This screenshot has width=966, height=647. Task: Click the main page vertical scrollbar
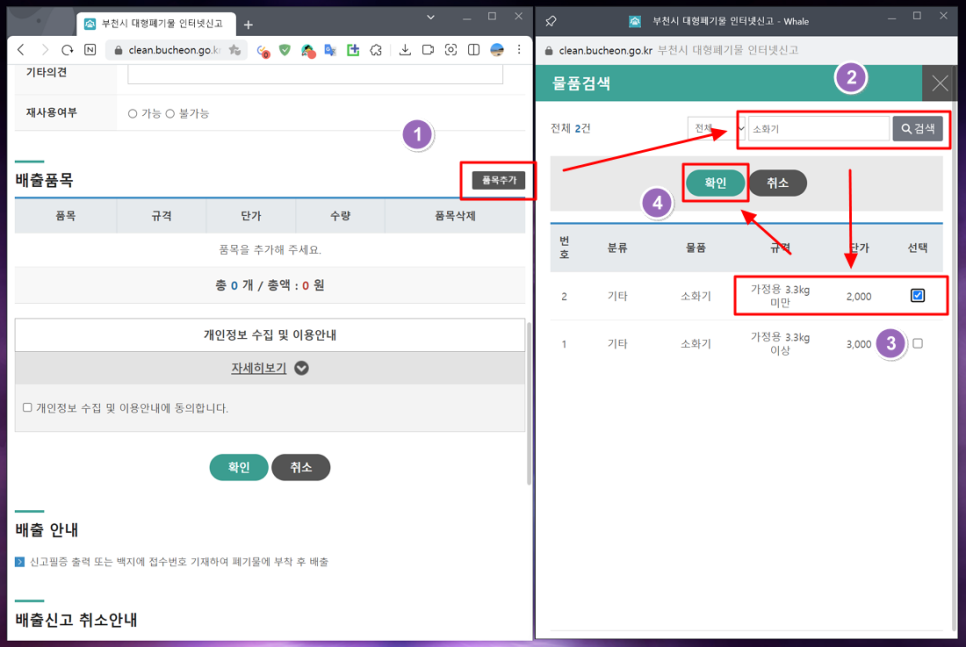pos(529,404)
